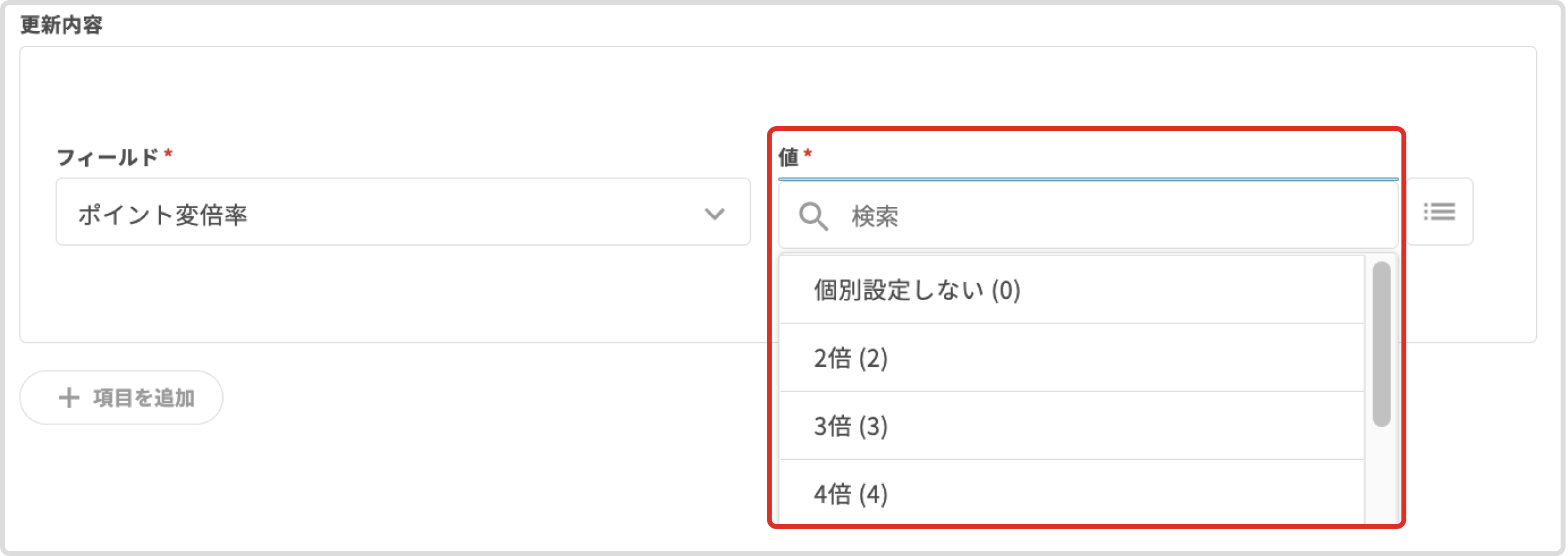Screen dimensions: 1568x556
Task: Pick the 3倍 (3) option
Action: [x=850, y=426]
